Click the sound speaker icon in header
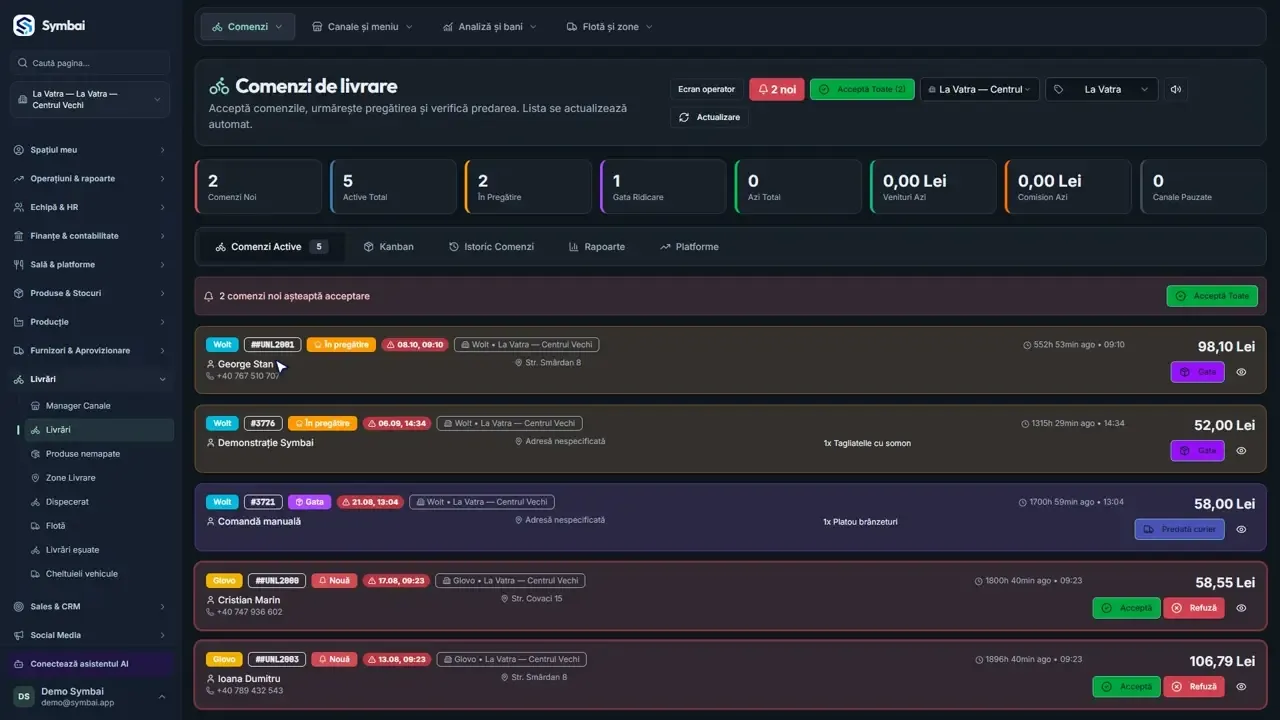This screenshot has width=1280, height=720. 1176,89
